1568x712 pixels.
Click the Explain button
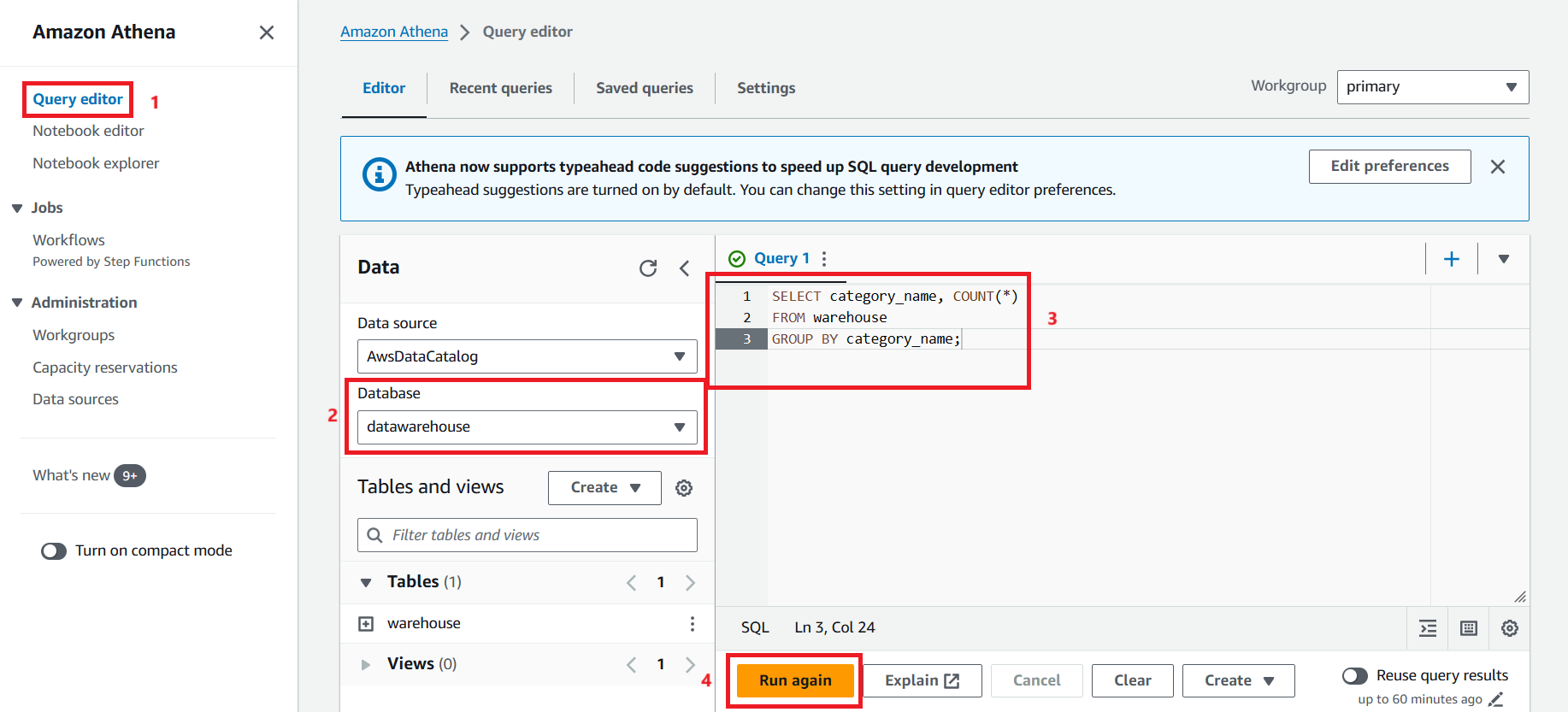pos(923,680)
